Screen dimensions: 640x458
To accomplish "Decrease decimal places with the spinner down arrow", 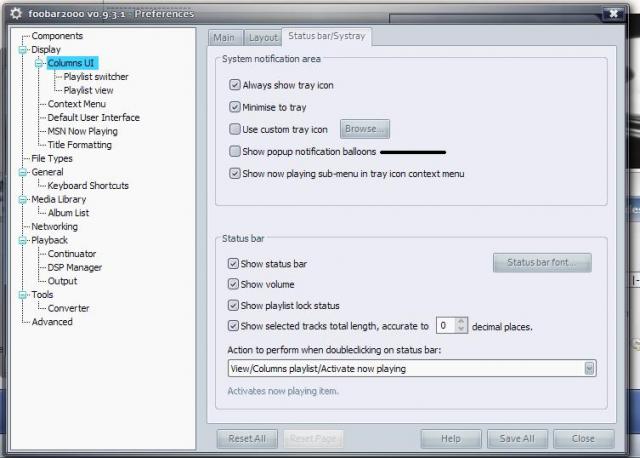I will [461, 329].
